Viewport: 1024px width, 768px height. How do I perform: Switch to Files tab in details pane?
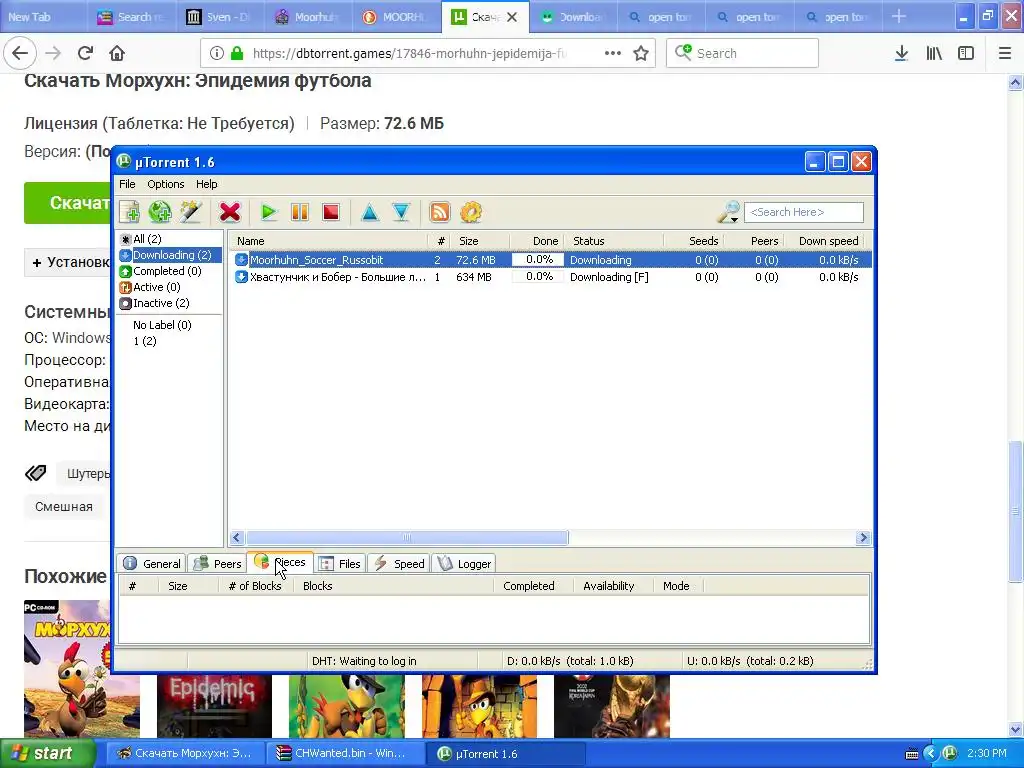tap(340, 564)
